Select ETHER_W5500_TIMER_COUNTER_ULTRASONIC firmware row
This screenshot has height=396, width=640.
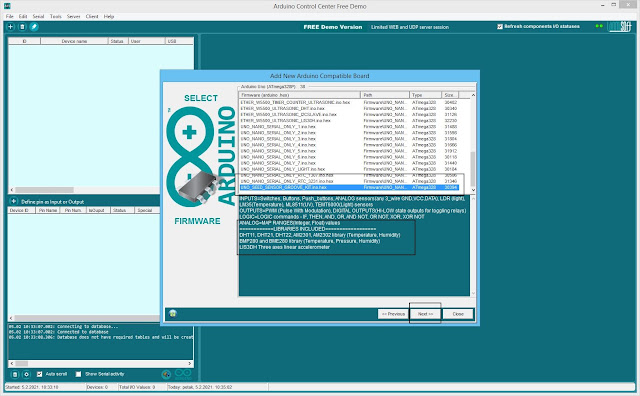point(349,102)
